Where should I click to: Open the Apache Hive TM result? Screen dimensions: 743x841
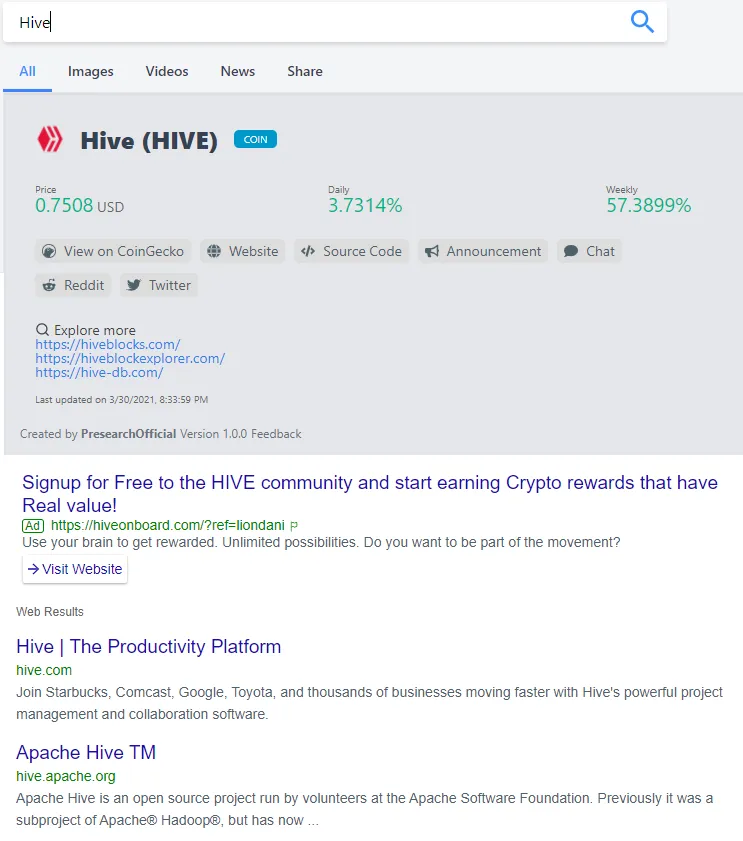pos(86,753)
